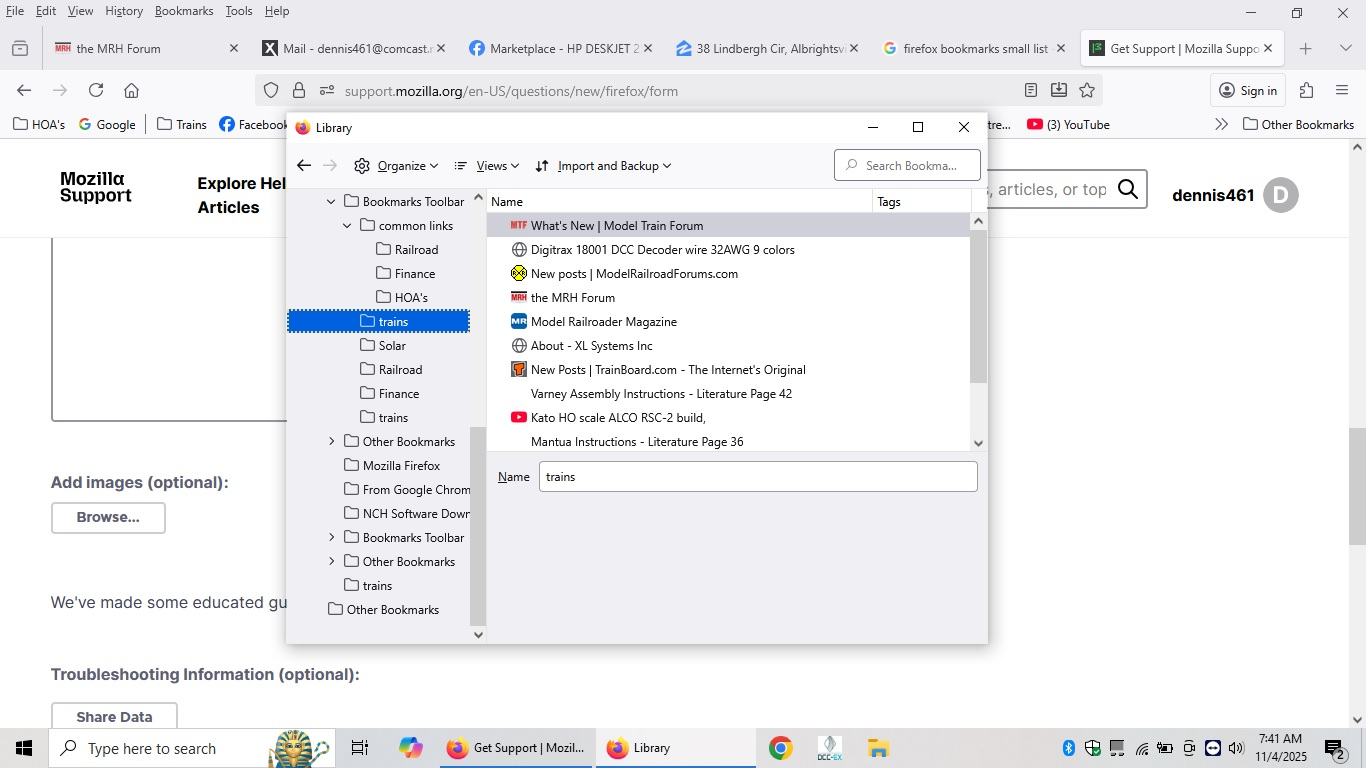Open new tab with plus button

1305,48
